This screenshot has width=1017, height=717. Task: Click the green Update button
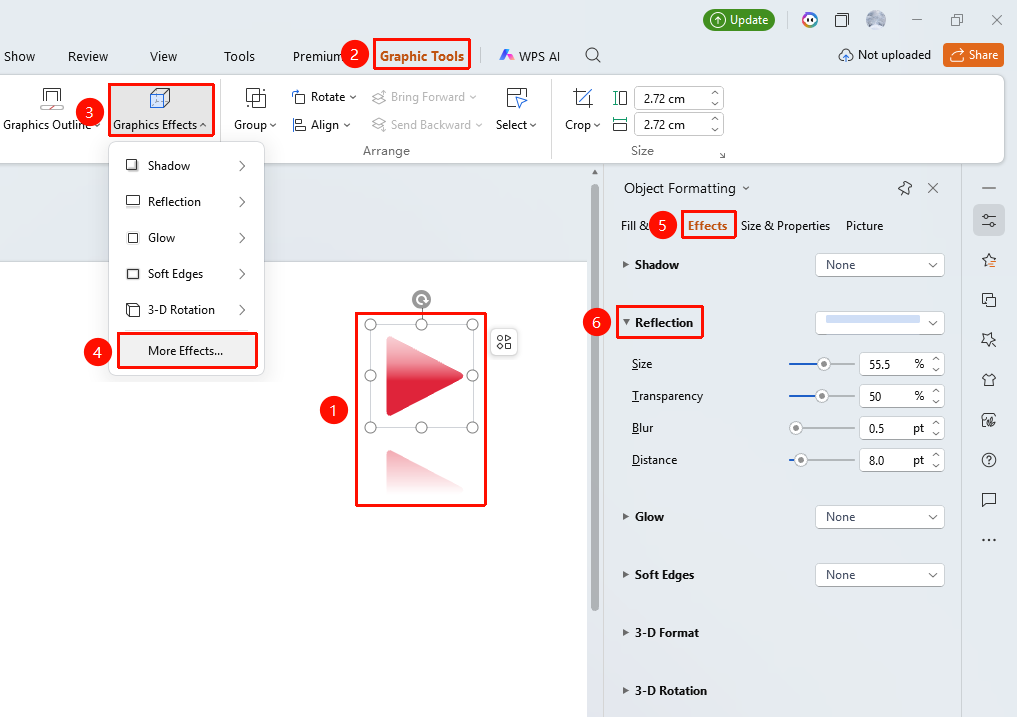pyautogui.click(x=739, y=20)
